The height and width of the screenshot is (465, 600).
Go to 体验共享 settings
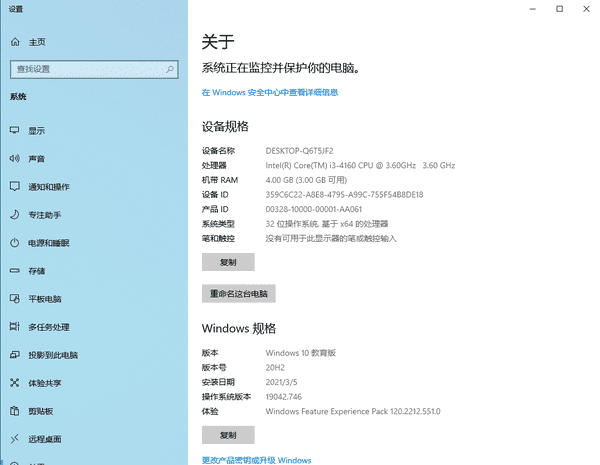click(45, 383)
